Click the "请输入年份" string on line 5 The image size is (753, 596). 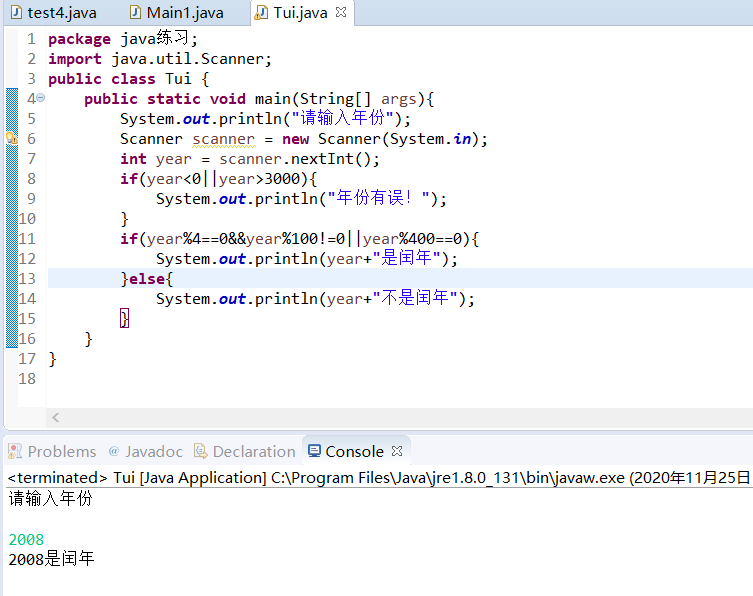[x=343, y=118]
